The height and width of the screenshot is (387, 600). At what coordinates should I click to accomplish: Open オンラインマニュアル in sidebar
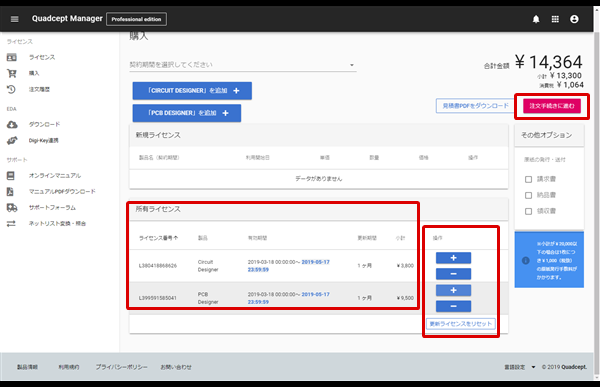click(55, 176)
